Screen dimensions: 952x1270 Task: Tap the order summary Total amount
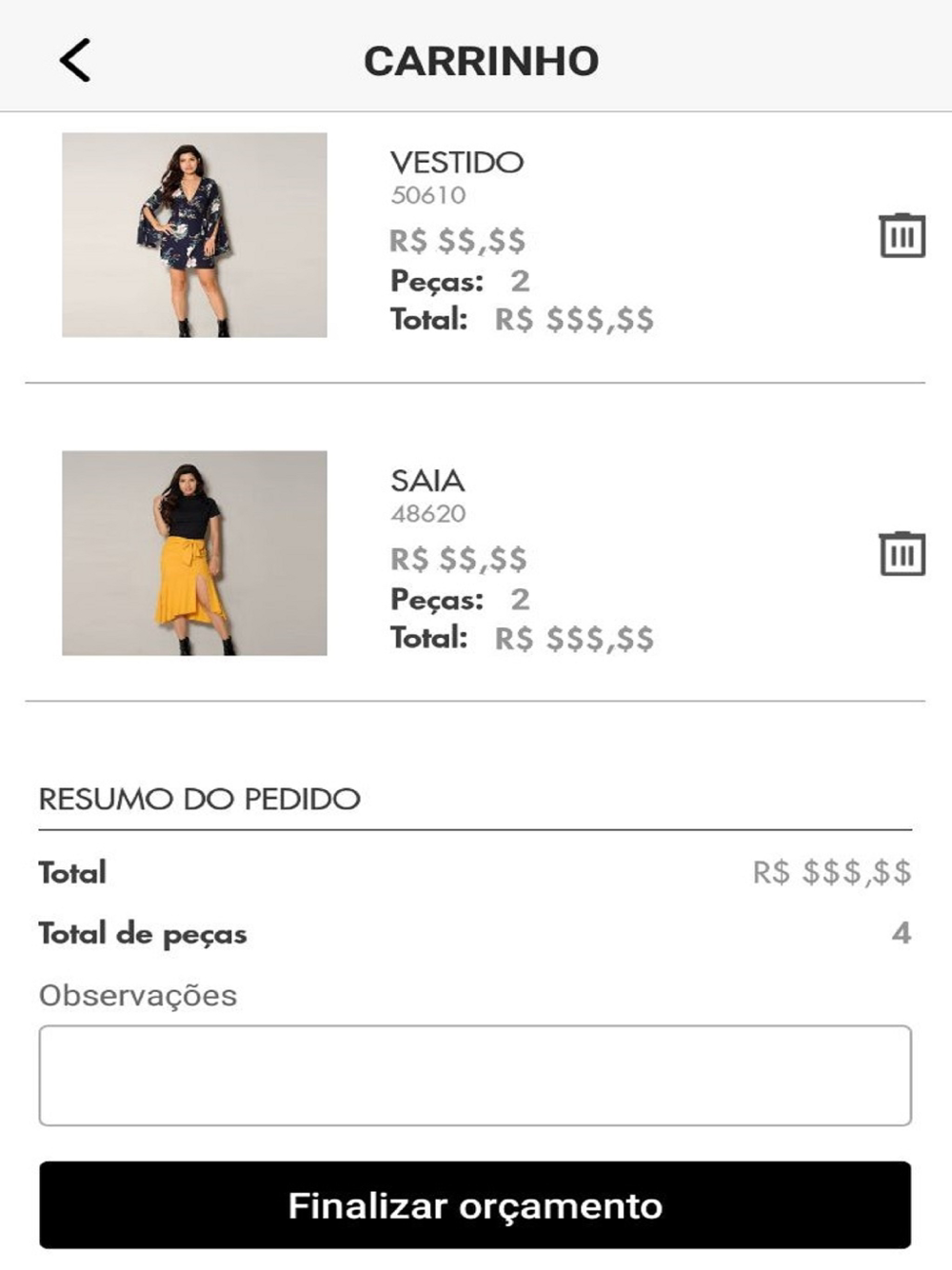pyautogui.click(x=831, y=872)
